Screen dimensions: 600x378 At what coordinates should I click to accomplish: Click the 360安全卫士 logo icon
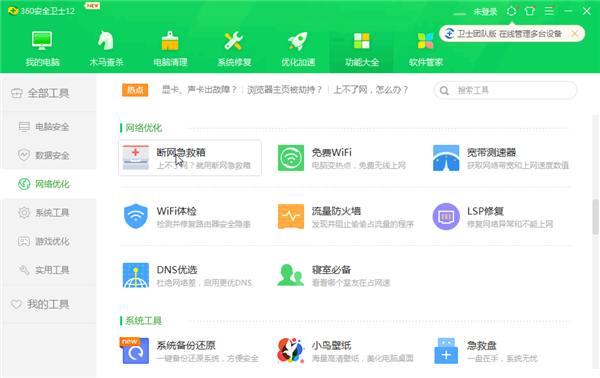pyautogui.click(x=13, y=11)
